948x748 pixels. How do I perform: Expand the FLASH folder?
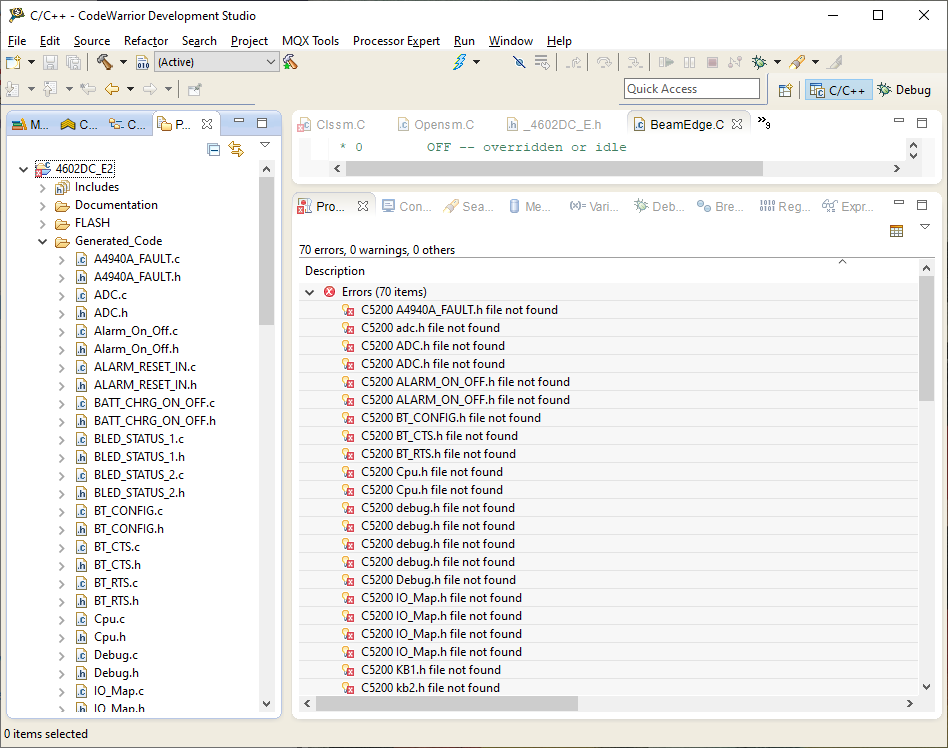click(42, 224)
